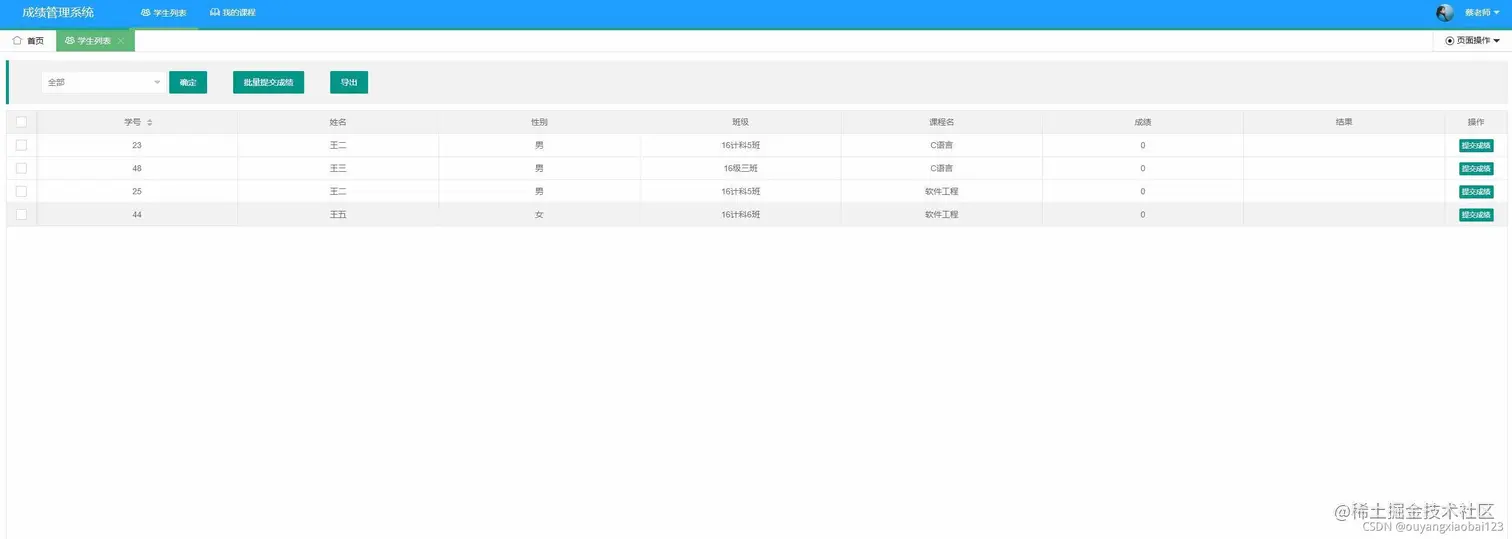Click C语言 in the 学号 23 row
Screen dimensions: 1512x539
tap(941, 145)
